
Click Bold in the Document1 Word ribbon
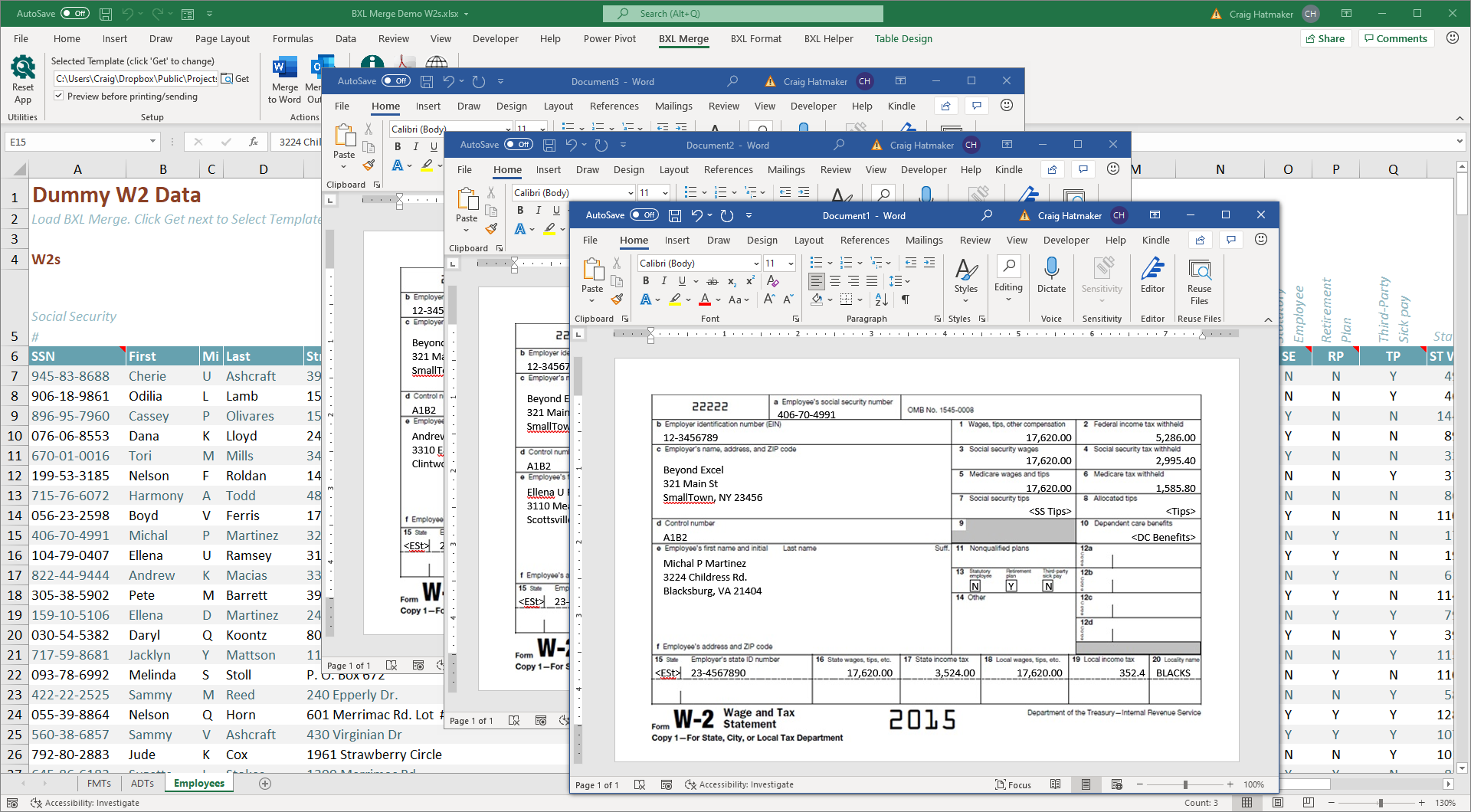tap(645, 281)
